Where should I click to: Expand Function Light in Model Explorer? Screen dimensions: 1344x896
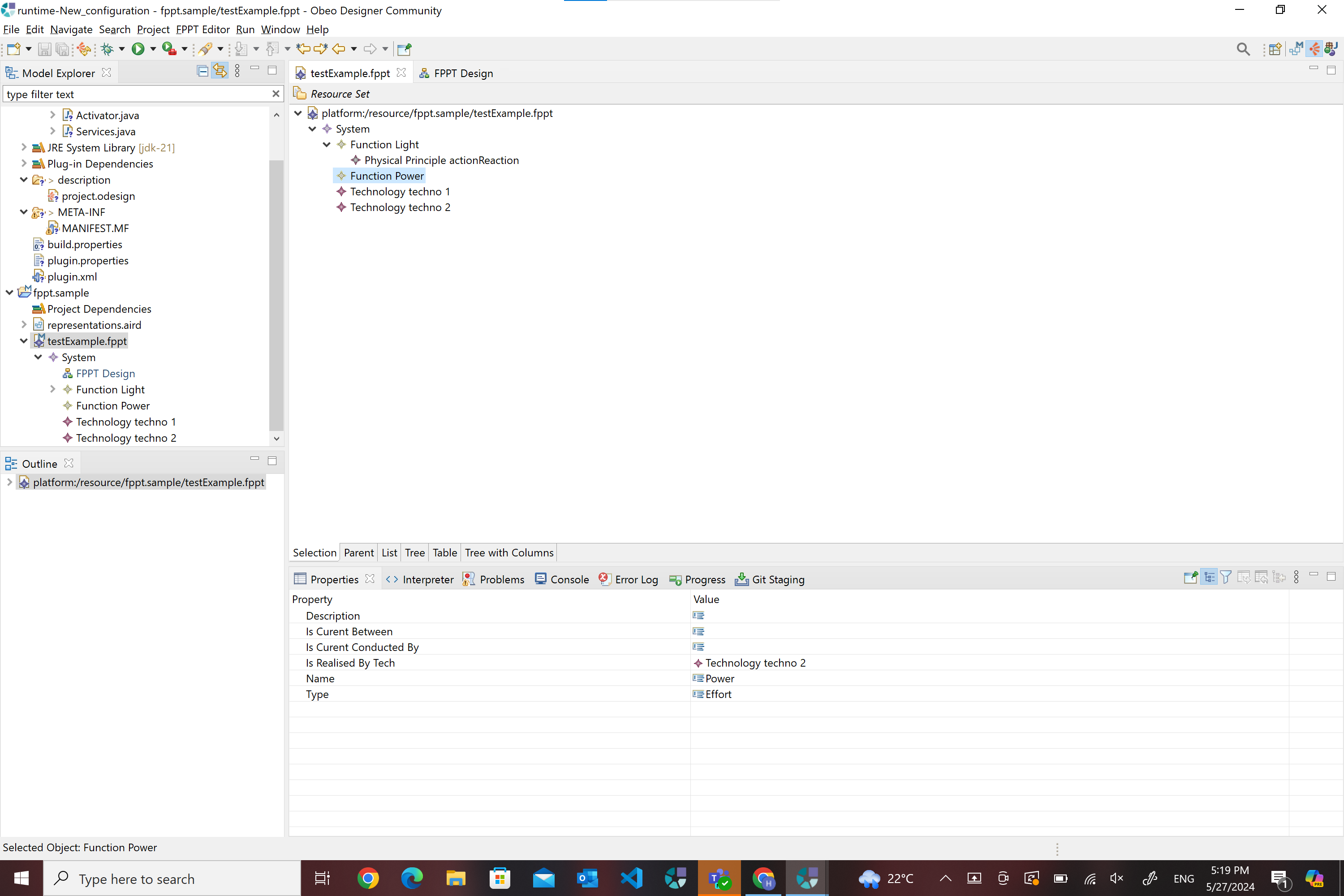tap(52, 389)
